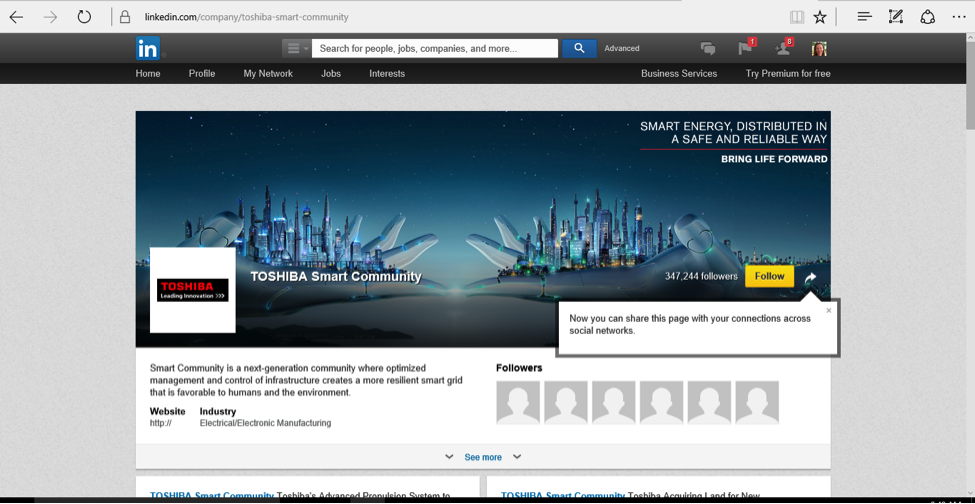Open the search category dropdown
Screen dimensions: 975x504
click(x=296, y=48)
